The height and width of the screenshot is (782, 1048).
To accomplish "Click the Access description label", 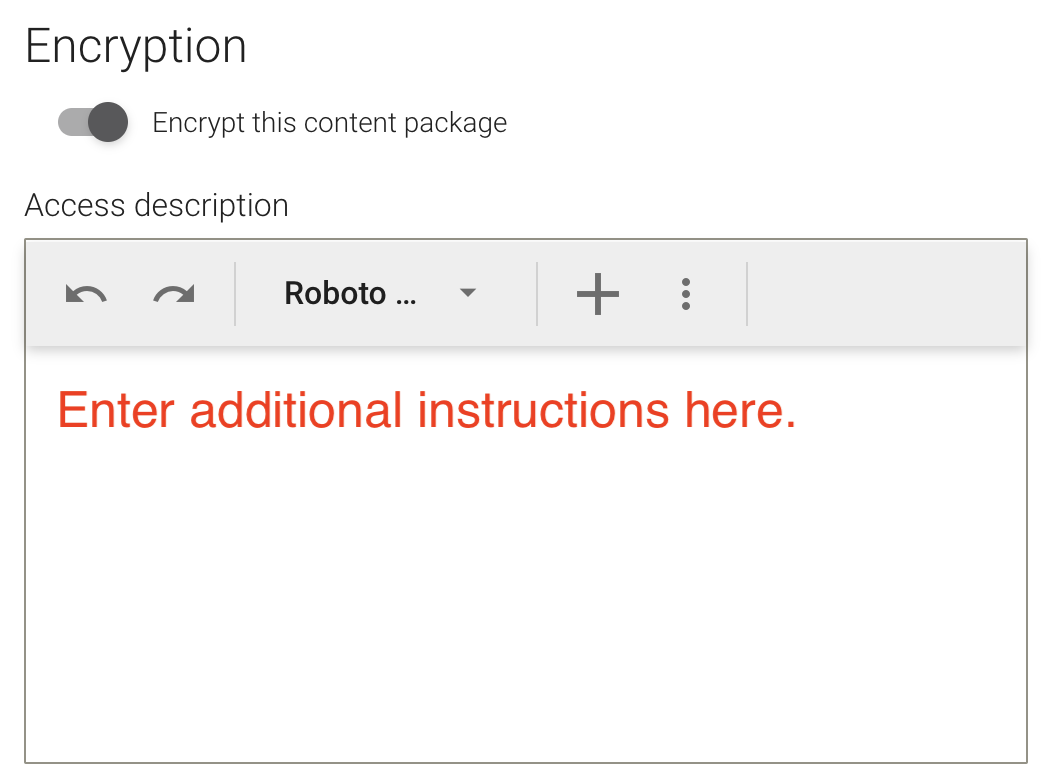I will [156, 205].
